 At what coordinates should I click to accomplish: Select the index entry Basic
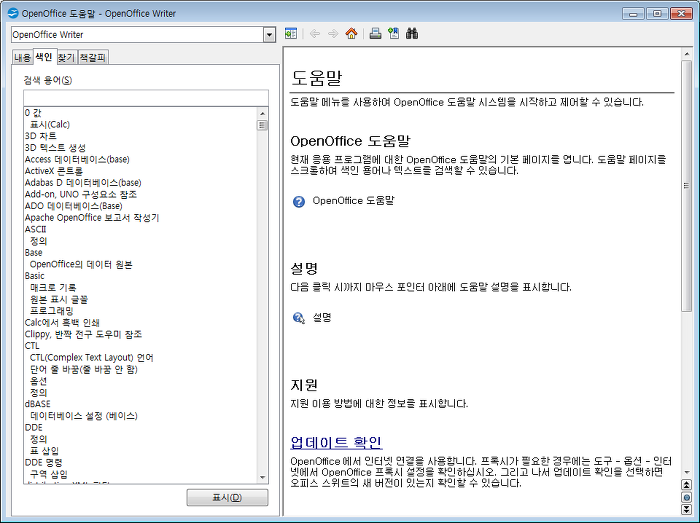tap(34, 276)
